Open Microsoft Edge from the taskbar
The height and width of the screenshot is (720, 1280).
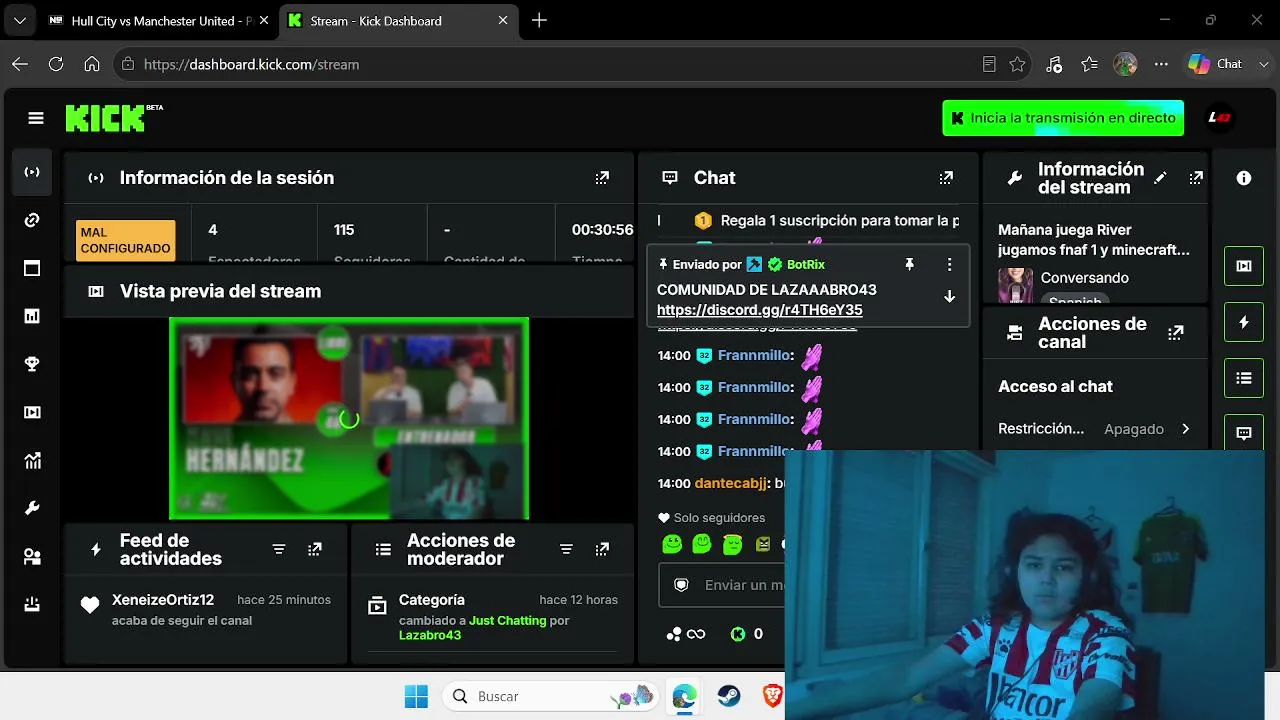[685, 696]
